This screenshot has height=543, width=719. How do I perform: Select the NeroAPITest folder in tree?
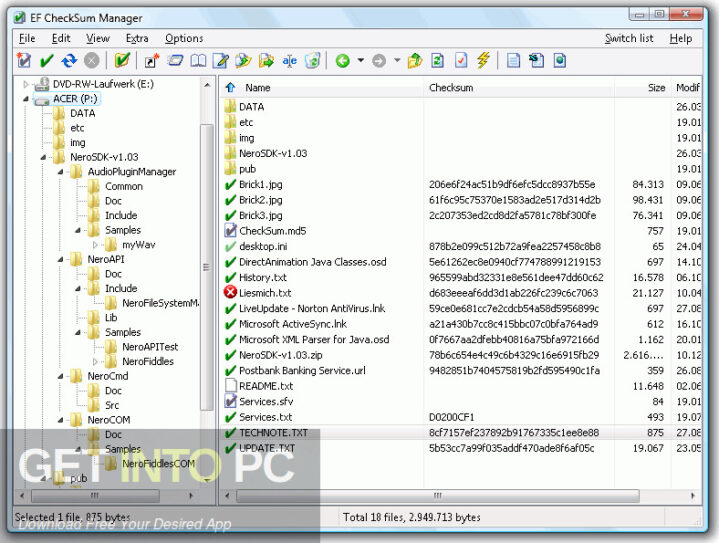point(150,347)
